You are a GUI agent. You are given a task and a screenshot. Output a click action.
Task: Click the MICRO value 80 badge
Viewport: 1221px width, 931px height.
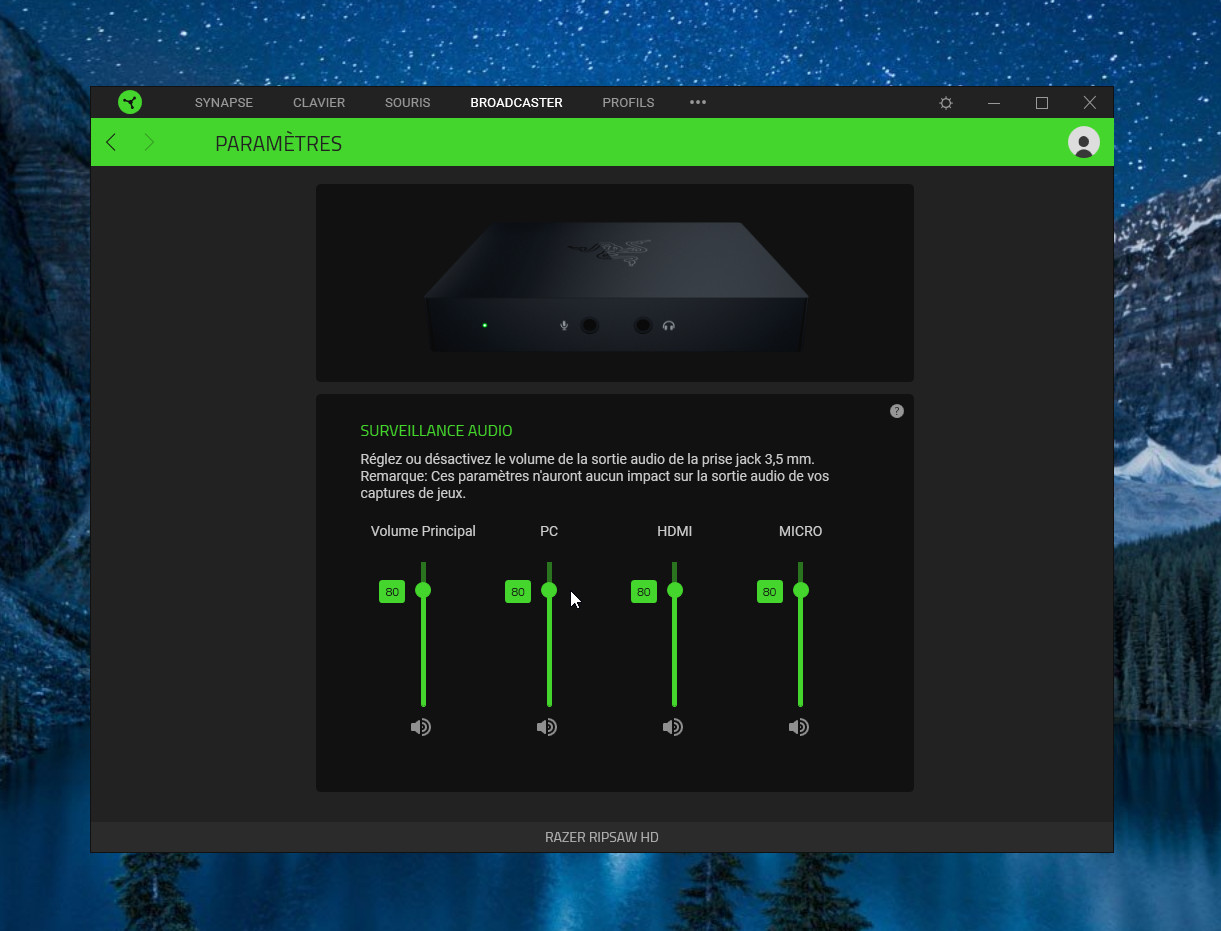[770, 592]
